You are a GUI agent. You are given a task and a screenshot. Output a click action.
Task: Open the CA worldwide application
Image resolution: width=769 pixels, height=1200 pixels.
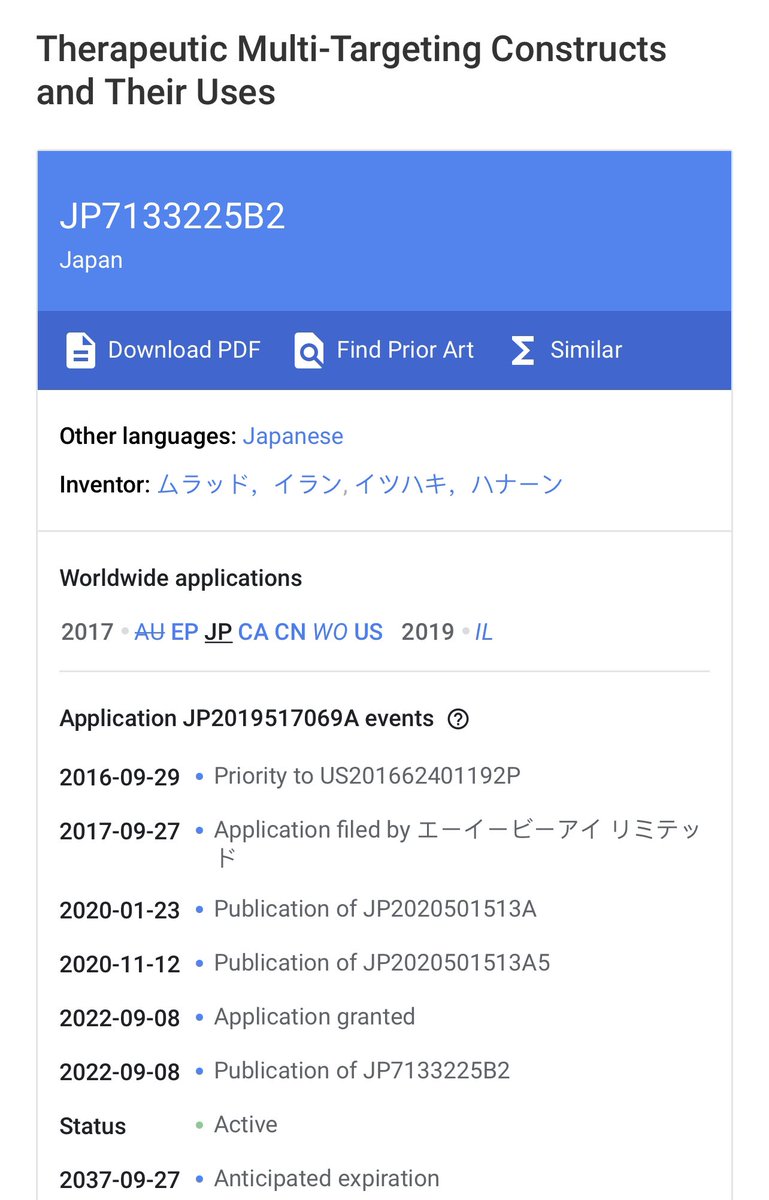pyautogui.click(x=253, y=632)
